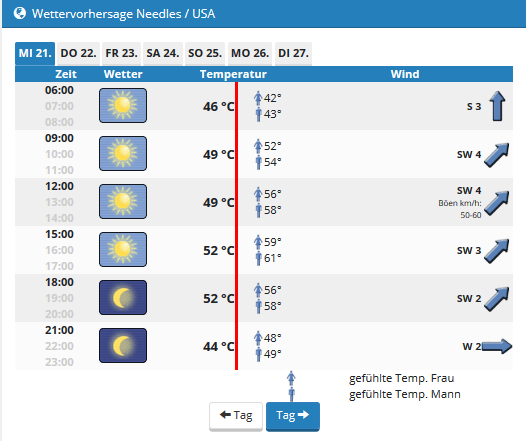The image size is (527, 441).
Task: Click the female felt-temperature icon at 15:00
Action: point(258,242)
